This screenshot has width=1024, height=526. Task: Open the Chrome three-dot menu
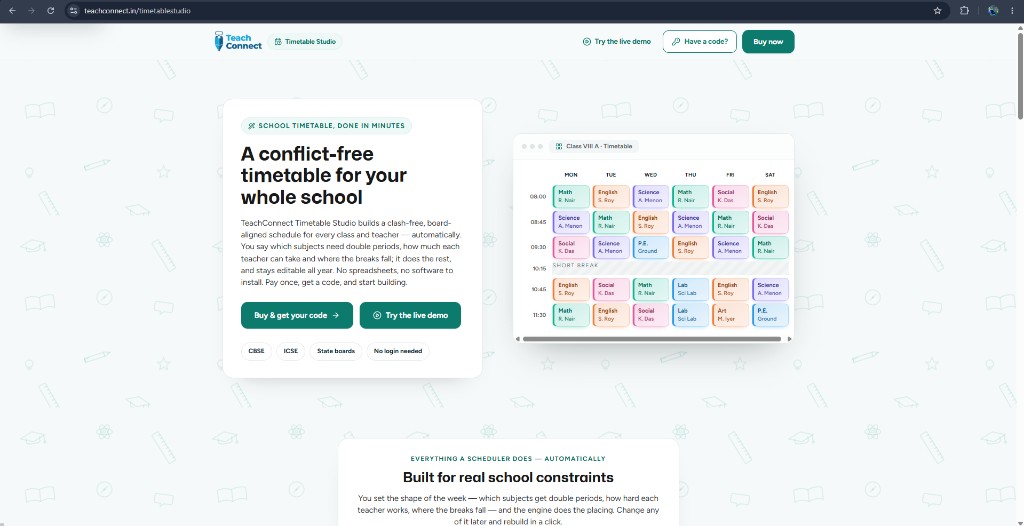(1012, 10)
